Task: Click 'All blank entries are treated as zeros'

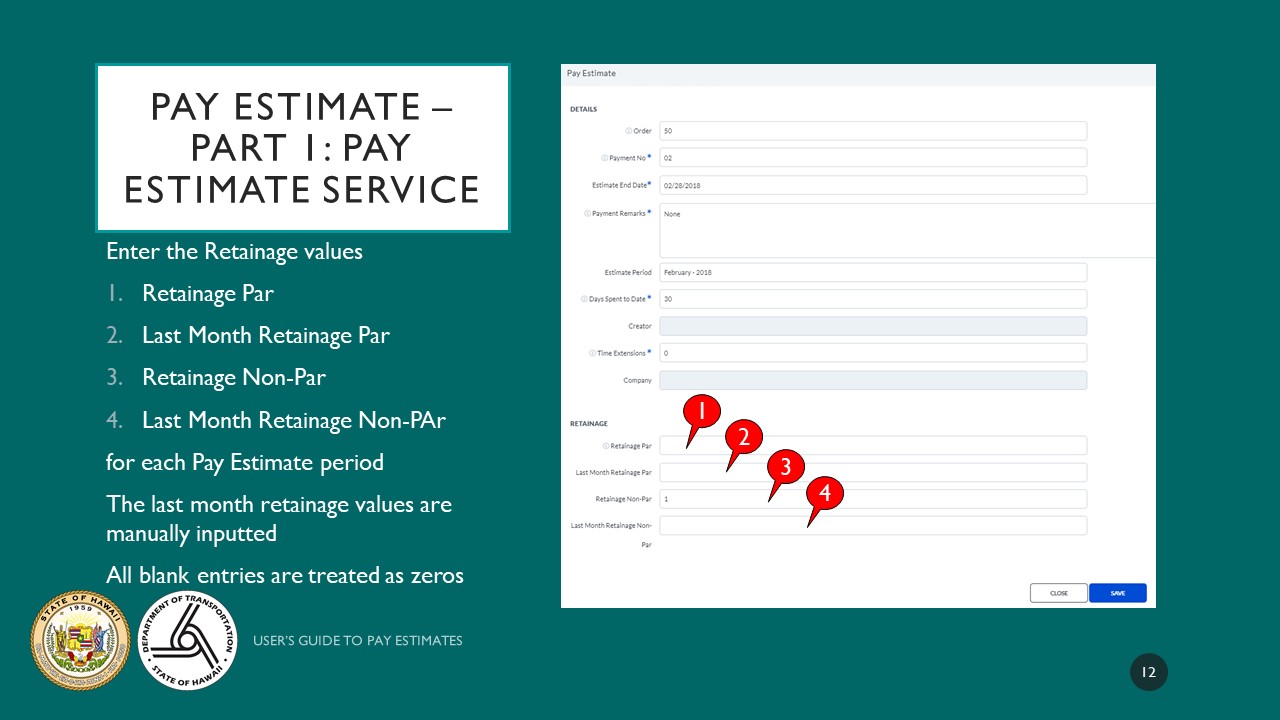Action: pyautogui.click(x=285, y=575)
